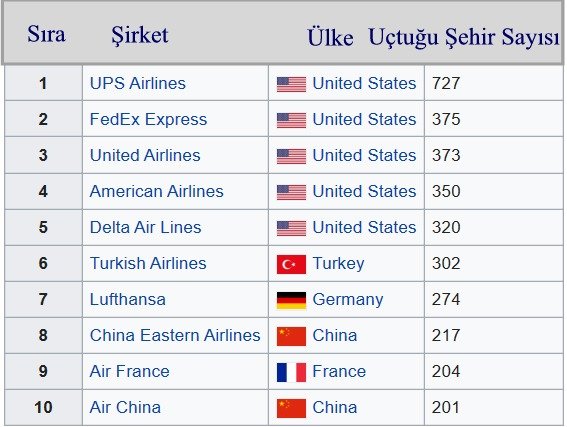Click the France flag icon
Image resolution: width=567 pixels, height=427 pixels.
pyautogui.click(x=291, y=372)
